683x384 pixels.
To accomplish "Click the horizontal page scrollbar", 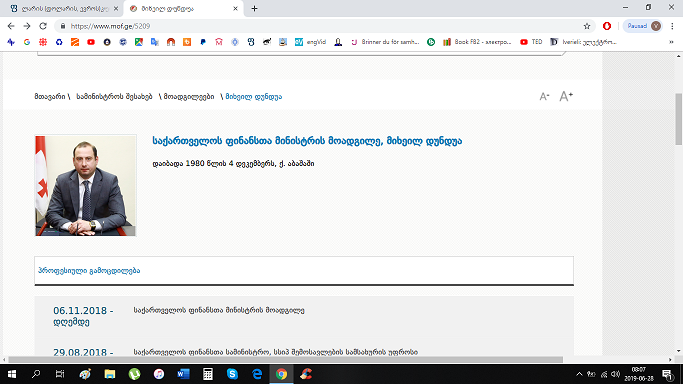I will pyautogui.click(x=285, y=360).
